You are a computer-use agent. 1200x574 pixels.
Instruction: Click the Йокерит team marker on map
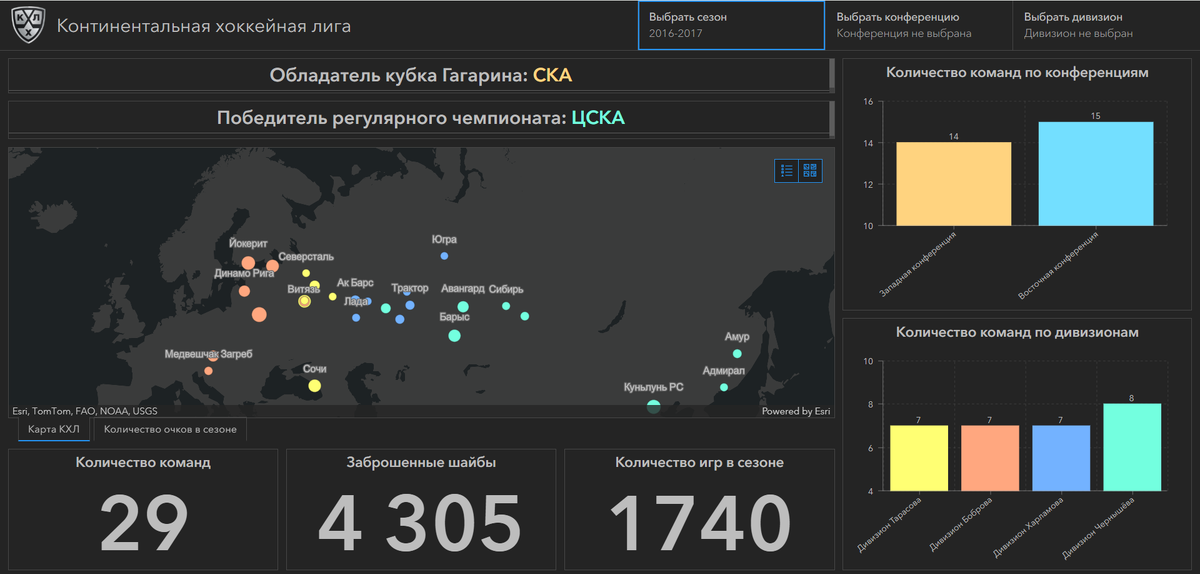[x=248, y=262]
